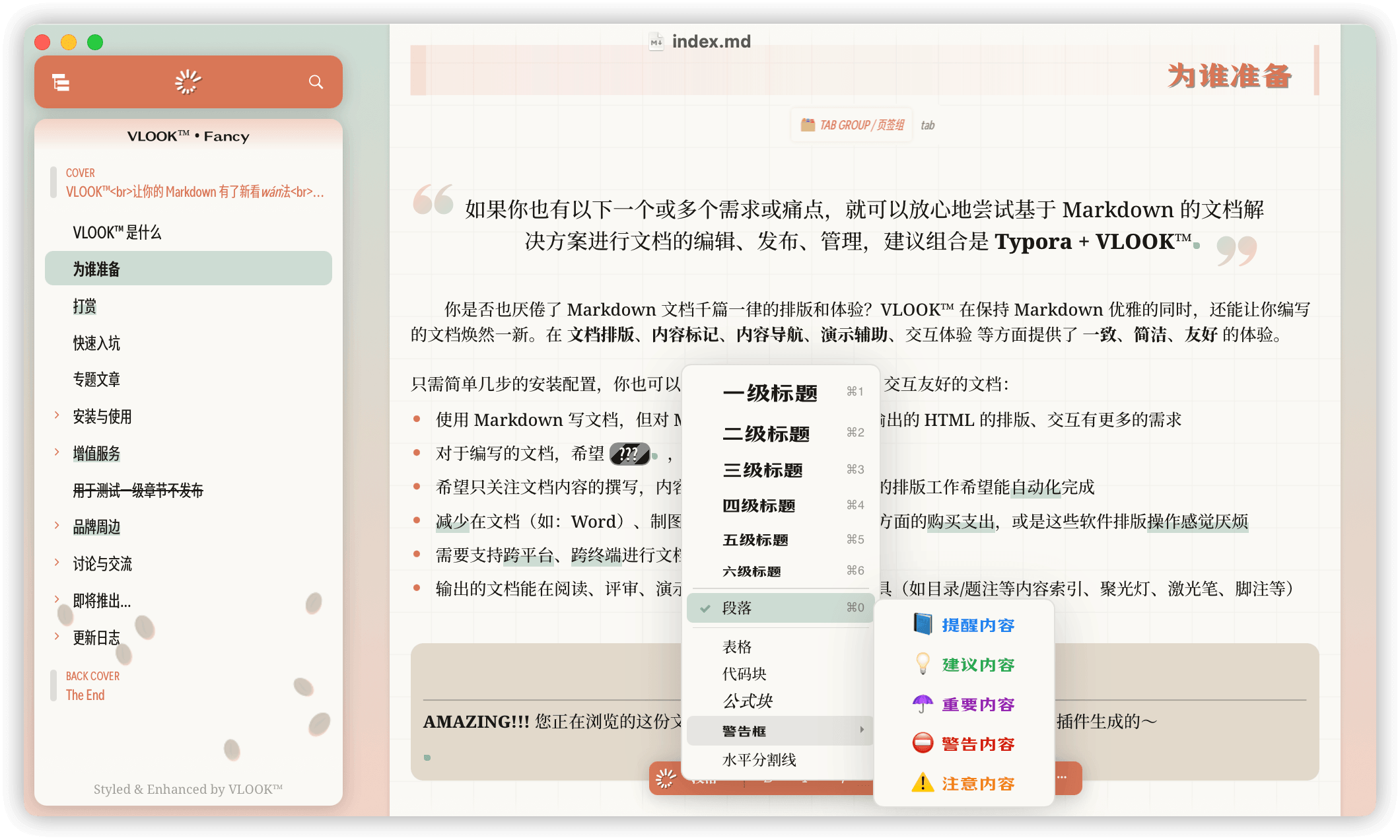Viewport: 1400px width, 840px height.
Task: Click the red no-entry icon for 警告内容
Action: pyautogui.click(x=923, y=743)
